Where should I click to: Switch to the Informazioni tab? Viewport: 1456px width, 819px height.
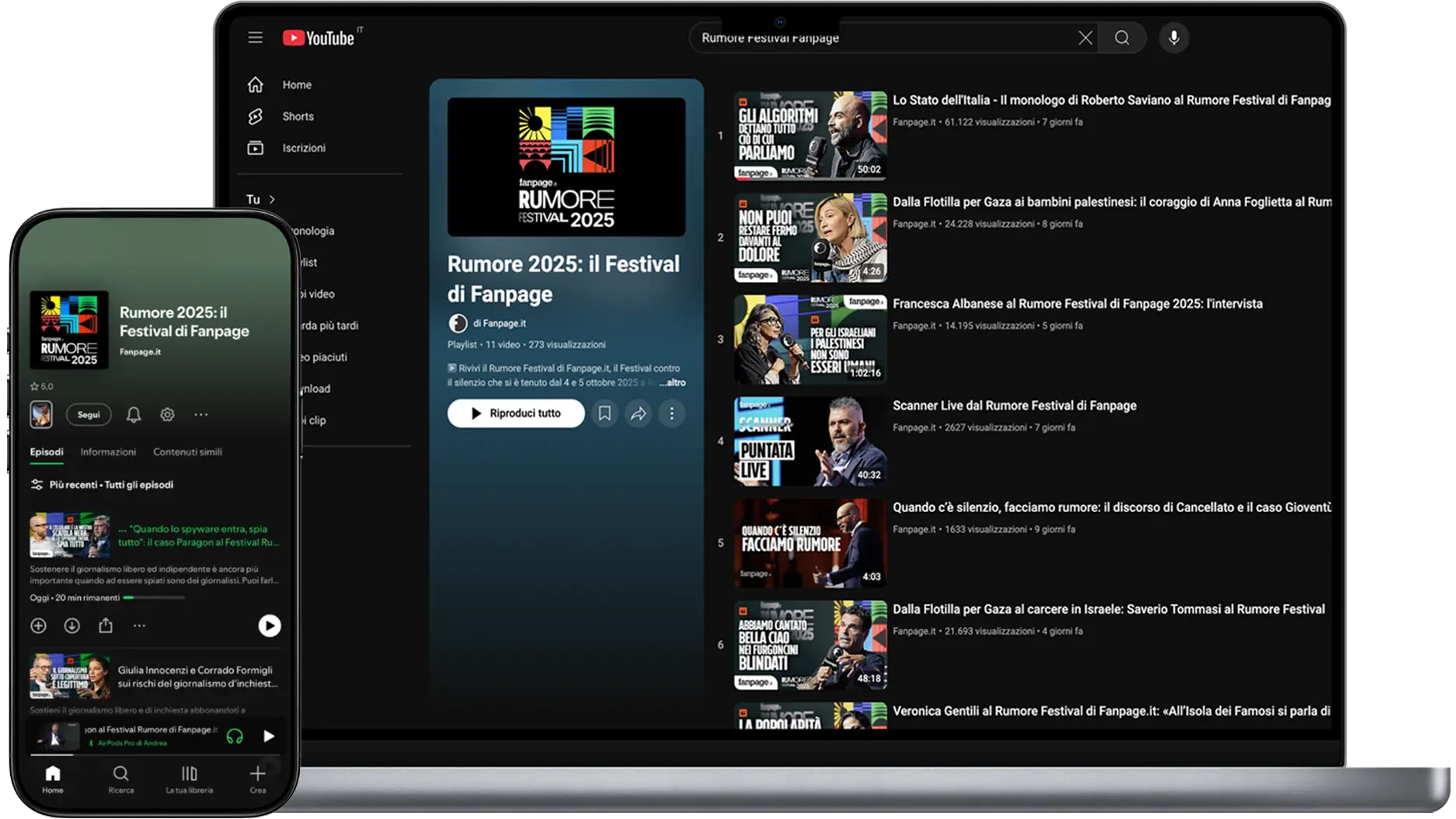108,452
